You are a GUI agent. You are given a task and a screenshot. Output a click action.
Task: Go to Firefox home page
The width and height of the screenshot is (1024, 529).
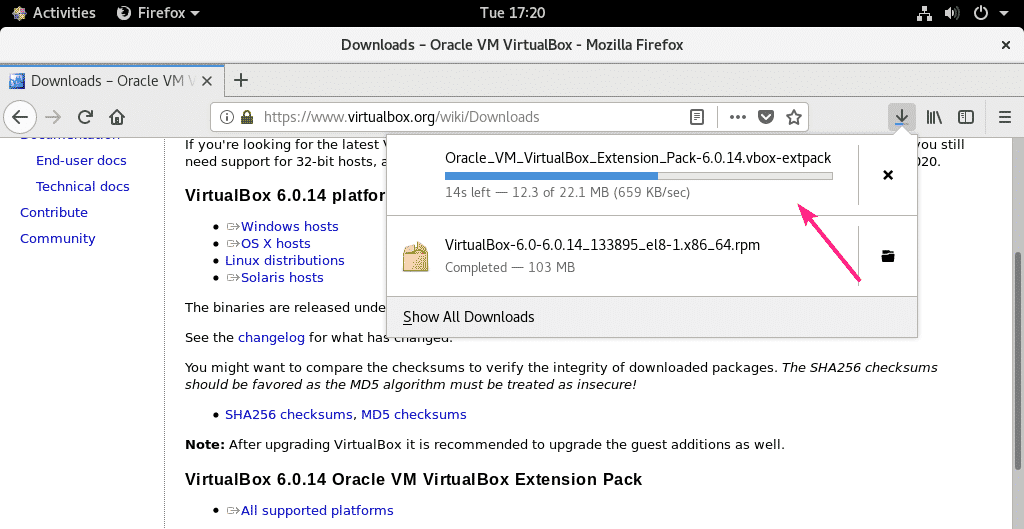click(x=117, y=117)
